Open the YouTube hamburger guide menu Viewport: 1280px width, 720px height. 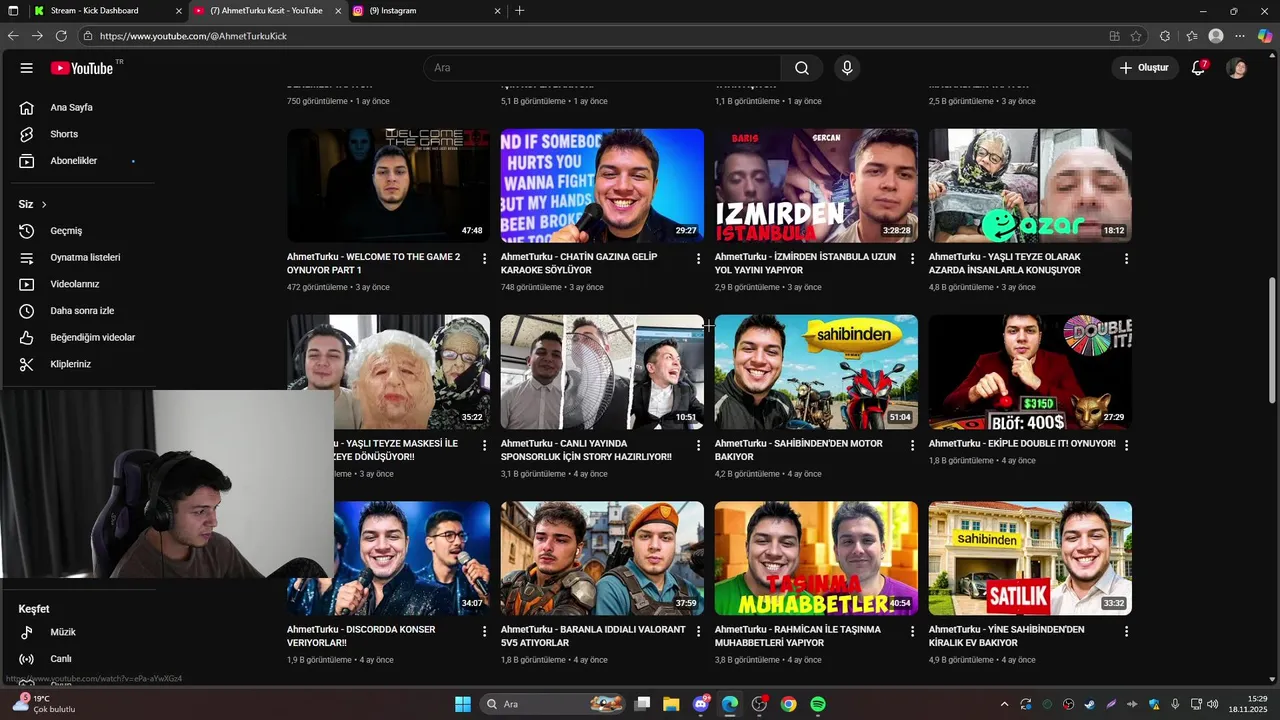[27, 68]
